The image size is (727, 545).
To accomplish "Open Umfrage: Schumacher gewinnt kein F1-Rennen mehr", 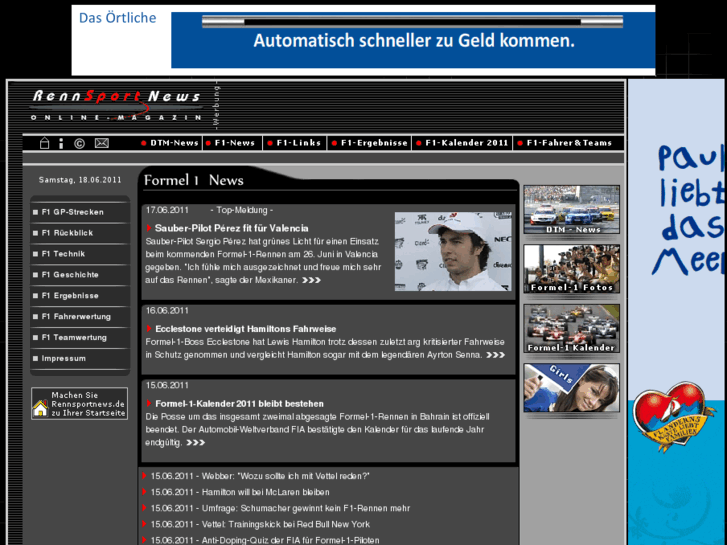I will tap(280, 508).
